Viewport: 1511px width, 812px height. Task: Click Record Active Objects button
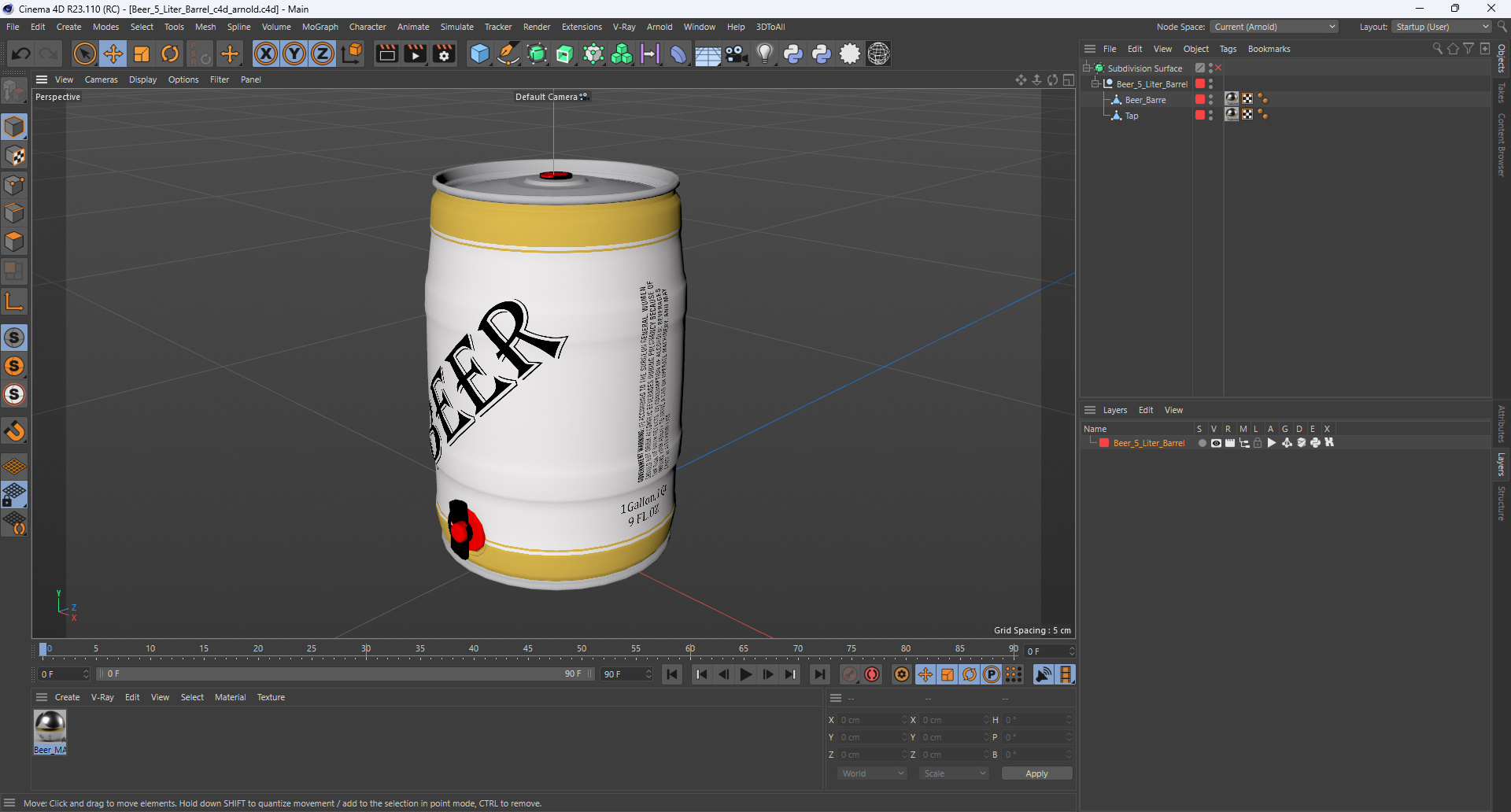click(x=850, y=674)
